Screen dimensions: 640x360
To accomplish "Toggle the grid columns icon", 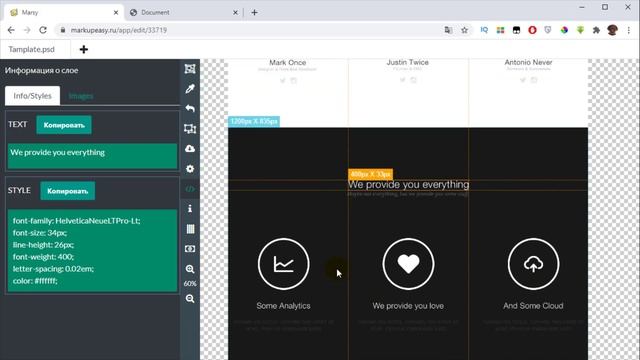I will click(190, 229).
